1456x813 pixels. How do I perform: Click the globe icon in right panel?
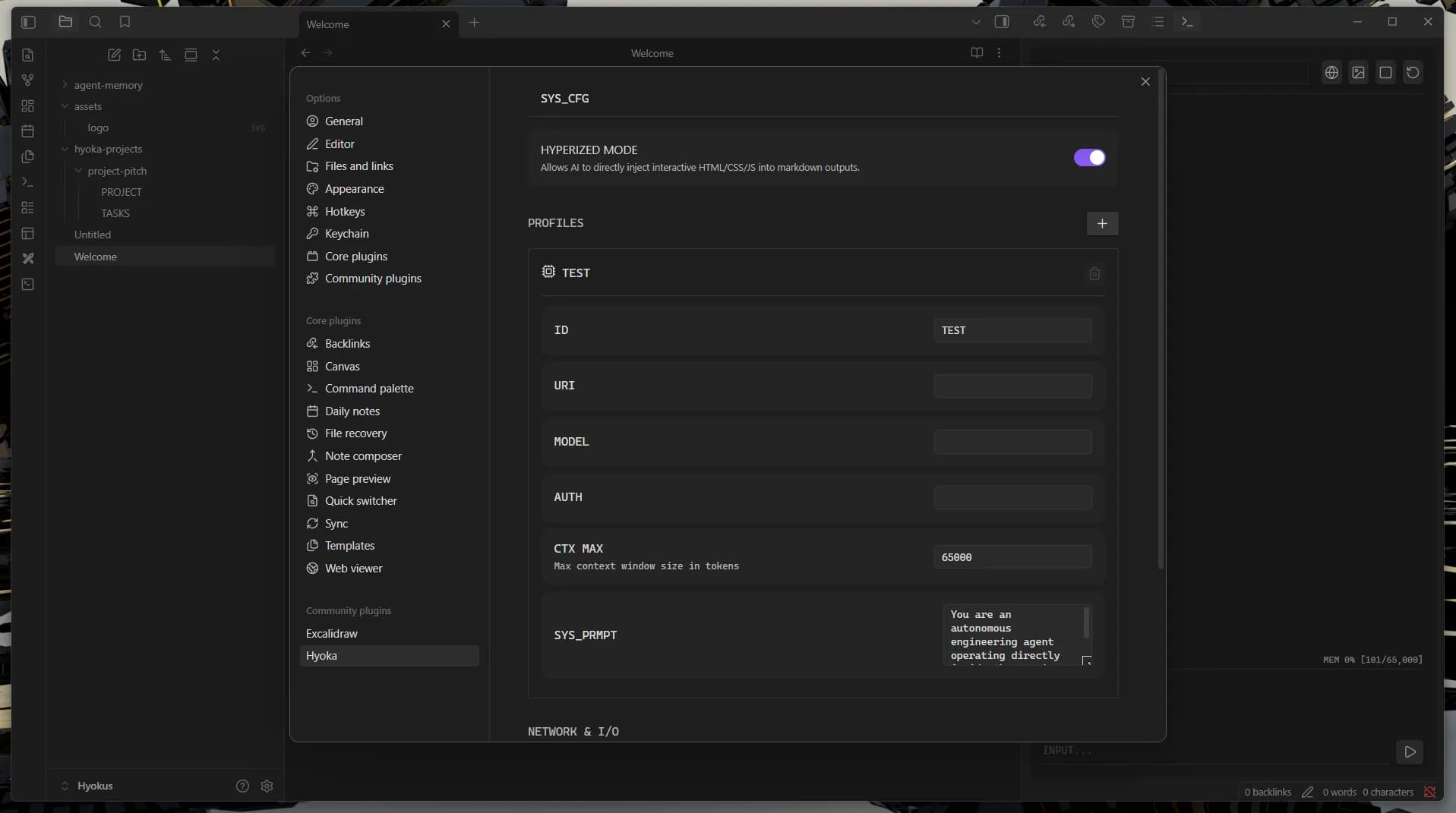coord(1331,73)
